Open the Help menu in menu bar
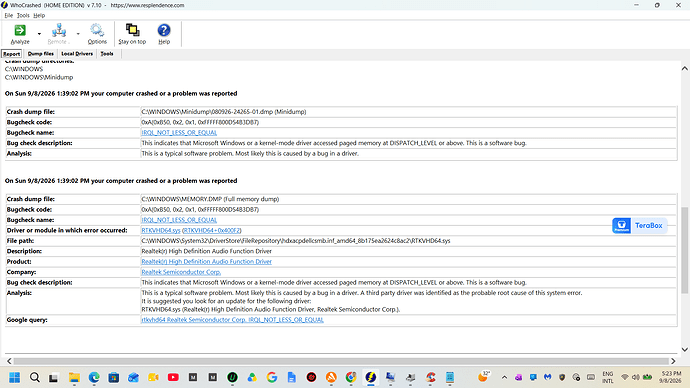This screenshot has height=388, width=690. click(39, 15)
